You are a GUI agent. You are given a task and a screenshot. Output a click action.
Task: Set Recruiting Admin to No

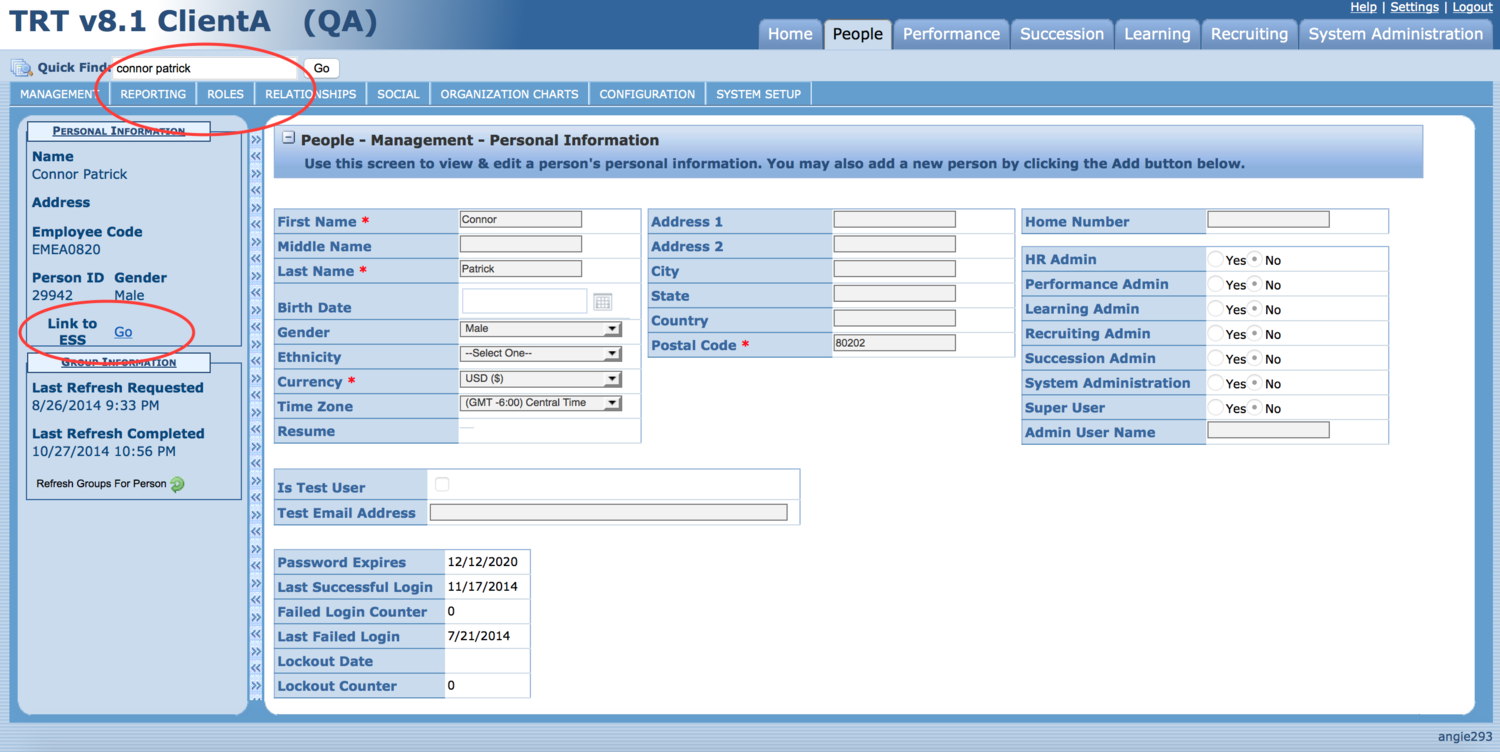coord(1254,333)
